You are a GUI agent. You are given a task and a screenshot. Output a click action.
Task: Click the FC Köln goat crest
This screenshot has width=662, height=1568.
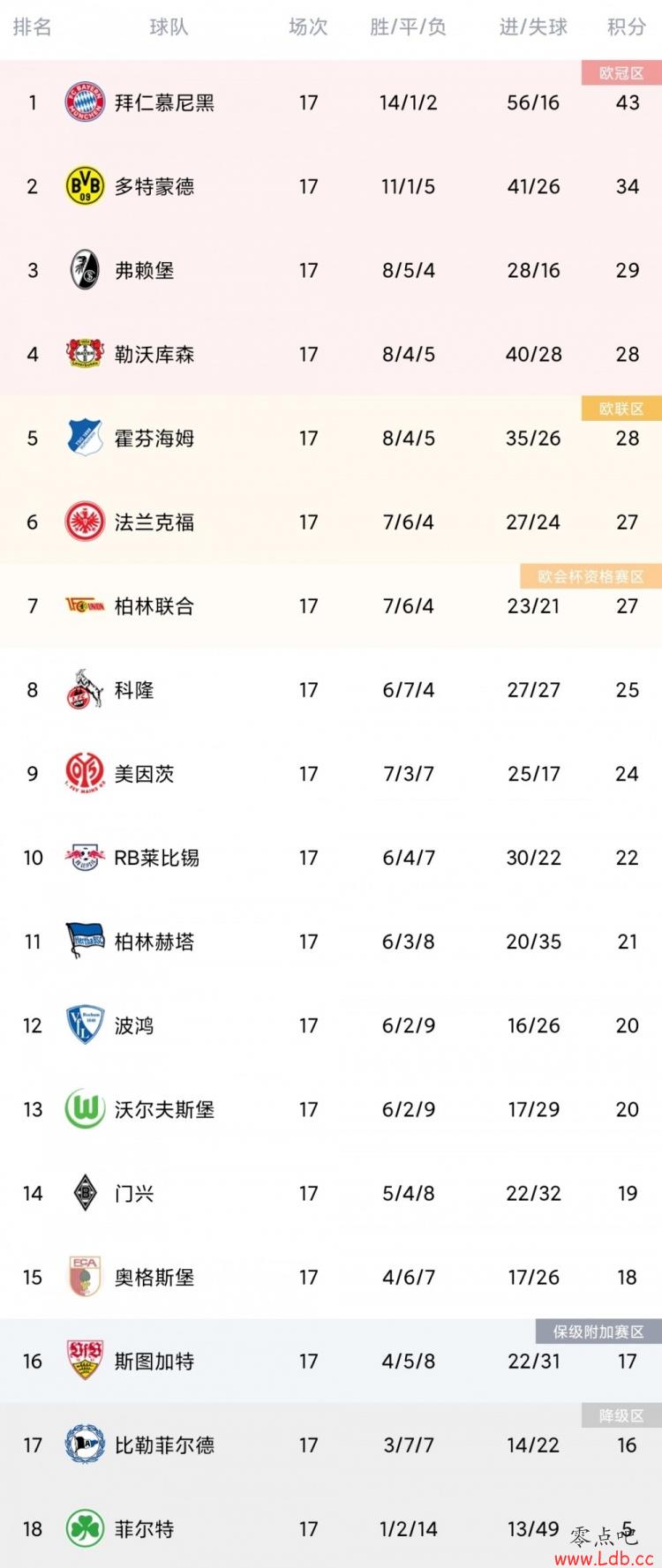pyautogui.click(x=85, y=689)
